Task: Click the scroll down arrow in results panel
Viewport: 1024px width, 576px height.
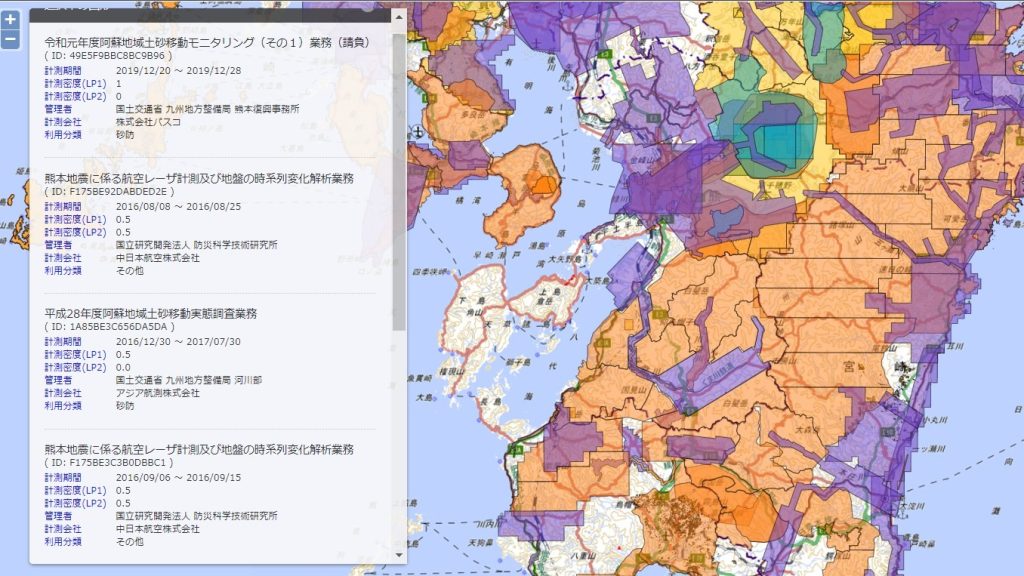Action: [399, 554]
